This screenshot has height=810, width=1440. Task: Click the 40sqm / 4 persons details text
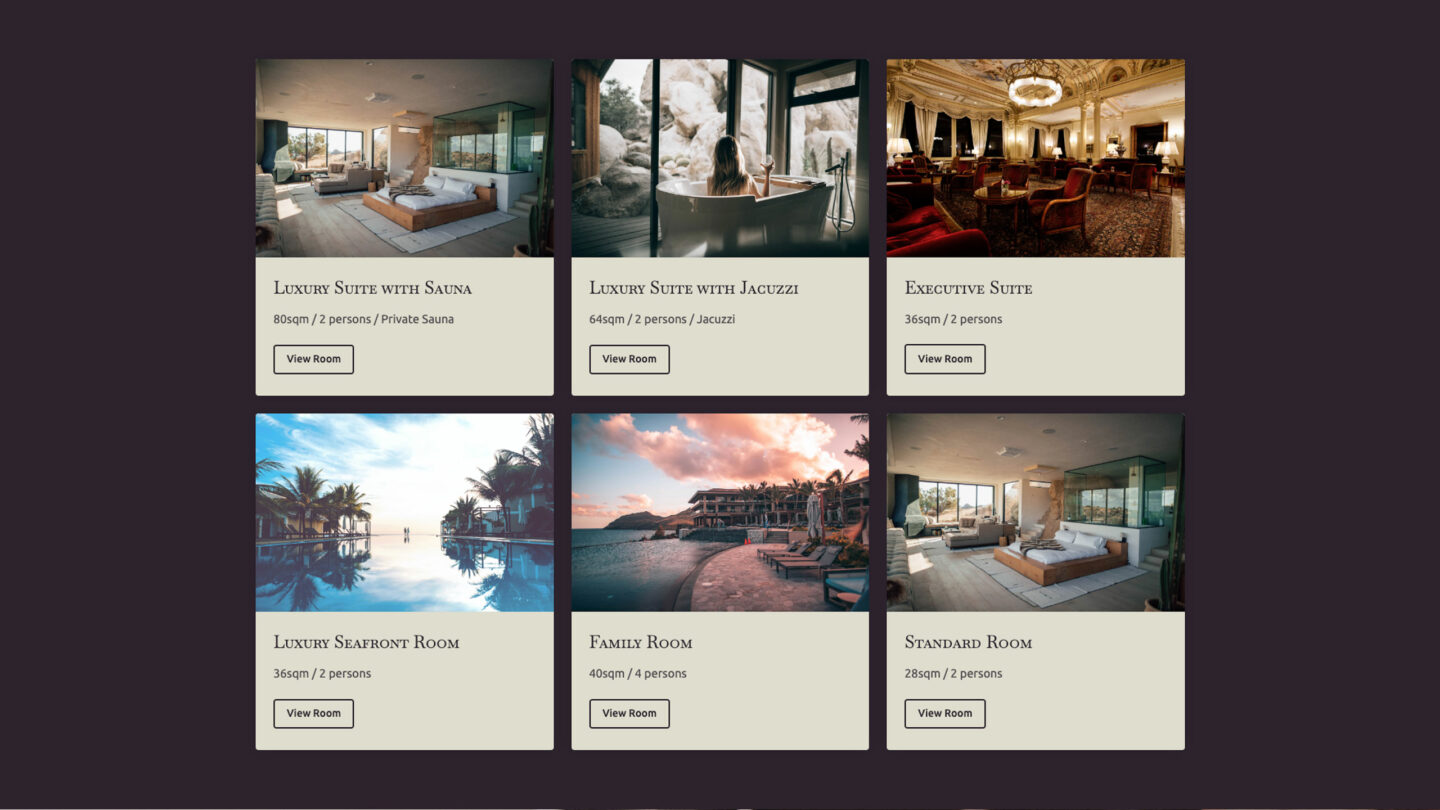coord(637,673)
